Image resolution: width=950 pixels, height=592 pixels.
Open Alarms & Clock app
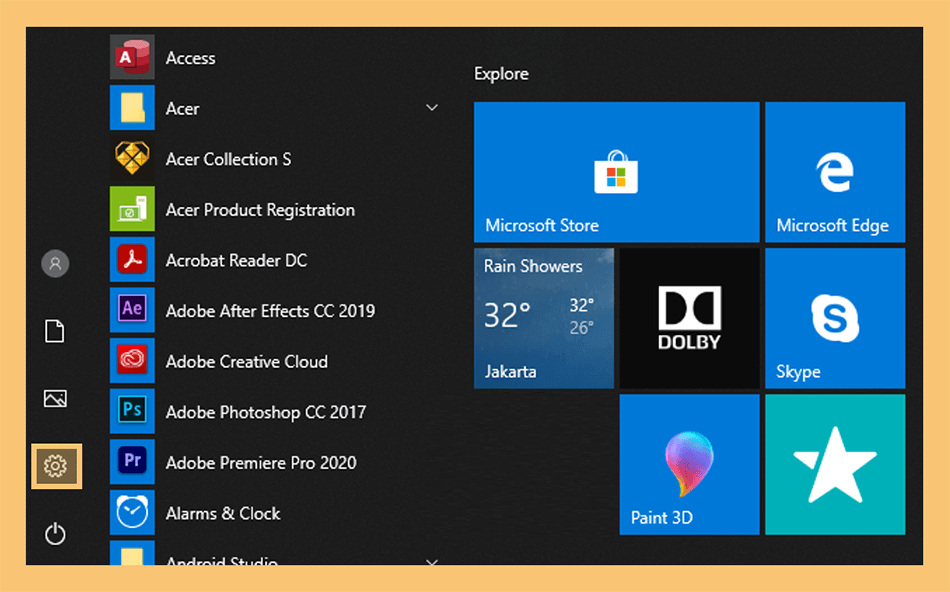pos(274,513)
